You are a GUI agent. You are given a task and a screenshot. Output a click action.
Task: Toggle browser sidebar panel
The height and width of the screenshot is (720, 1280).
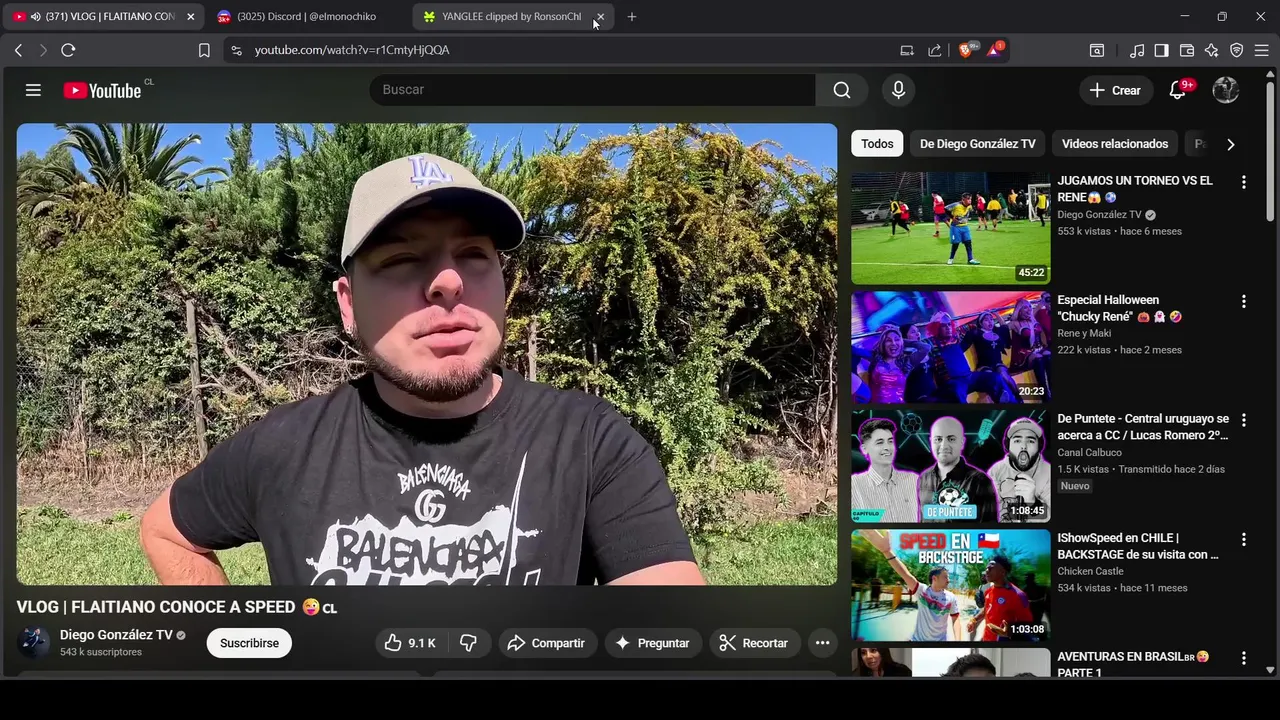[x=1162, y=50]
